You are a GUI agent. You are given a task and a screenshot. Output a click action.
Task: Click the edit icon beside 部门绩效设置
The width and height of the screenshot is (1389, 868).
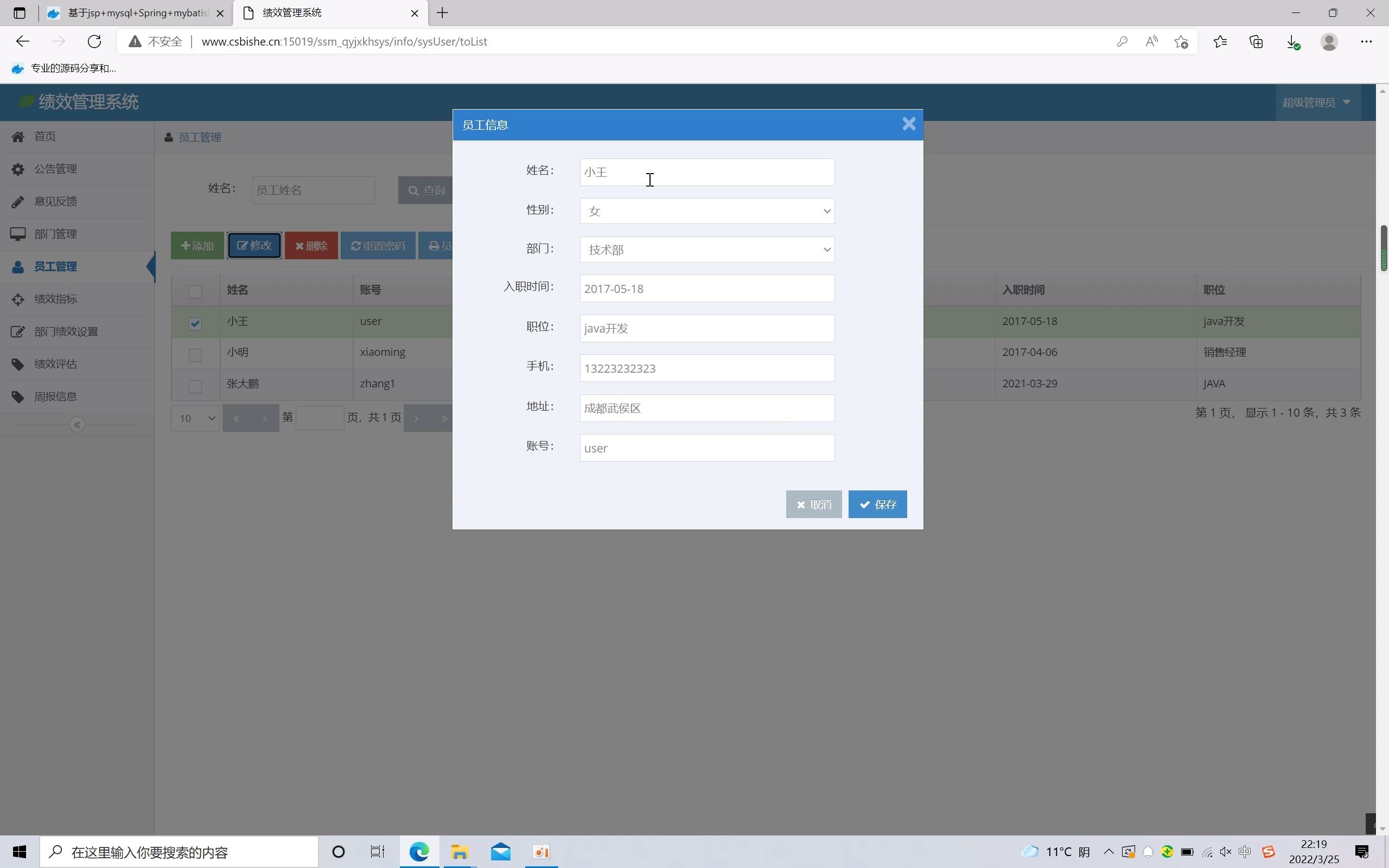18,332
